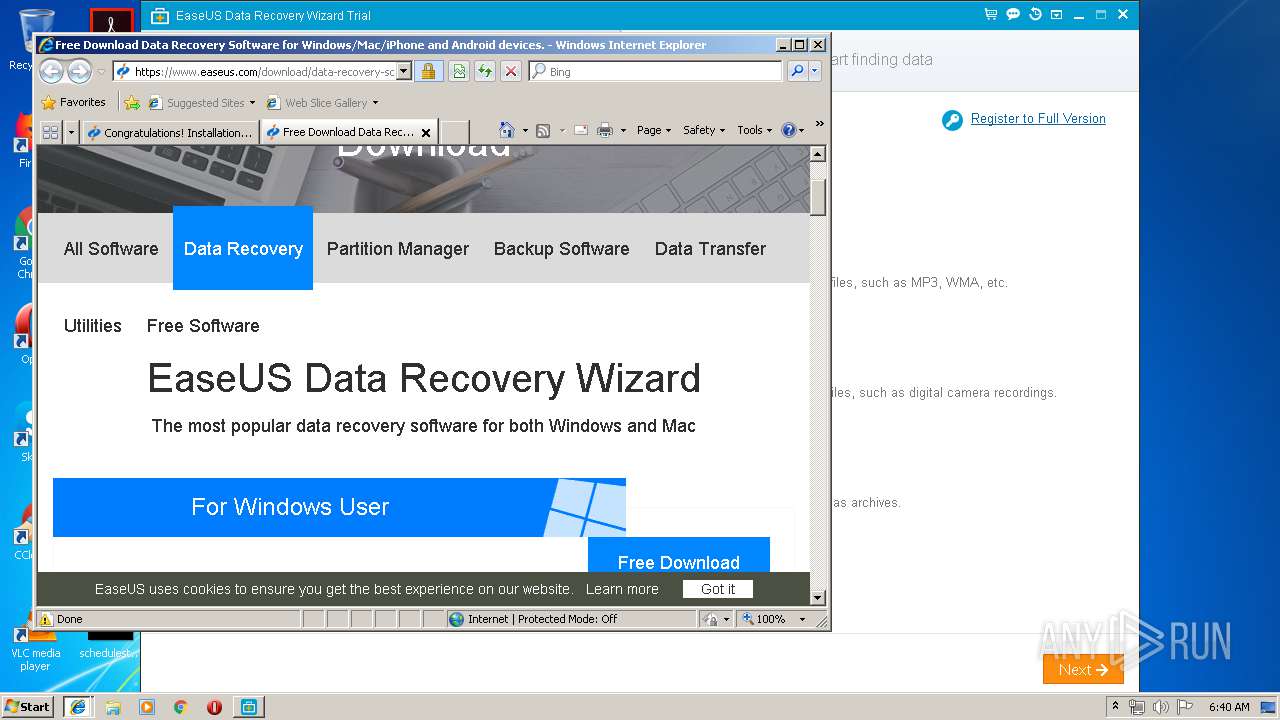The height and width of the screenshot is (720, 1280).
Task: Click Utilities navigation link
Action: point(93,326)
